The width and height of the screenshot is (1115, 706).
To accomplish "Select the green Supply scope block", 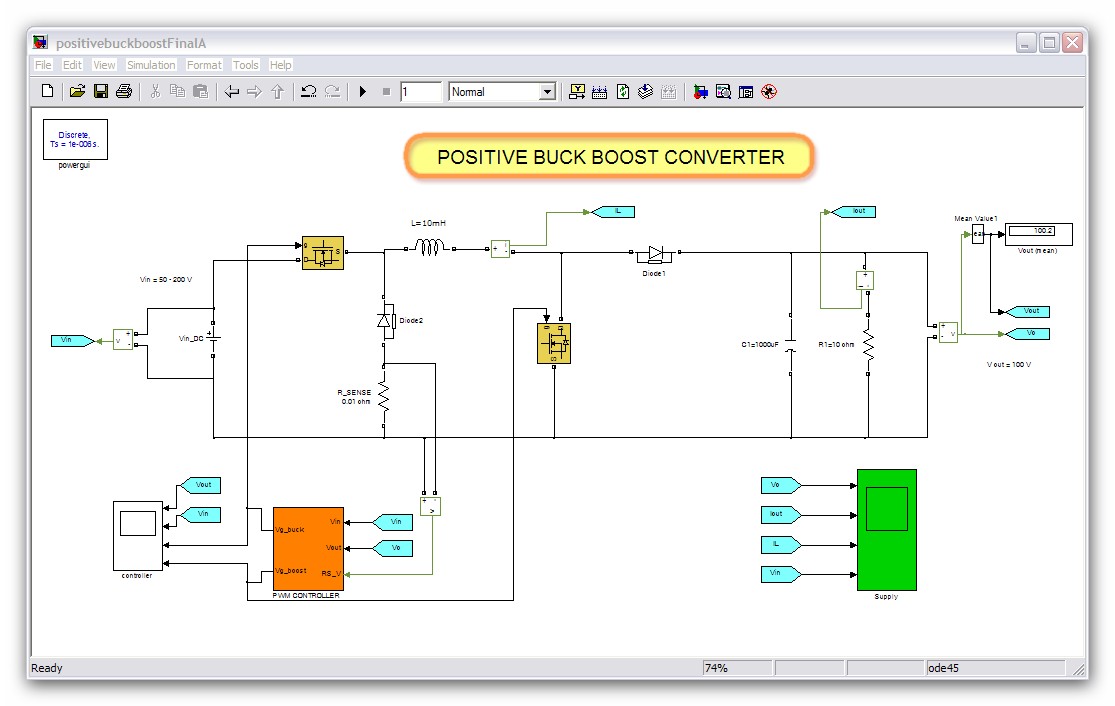I will pyautogui.click(x=886, y=529).
